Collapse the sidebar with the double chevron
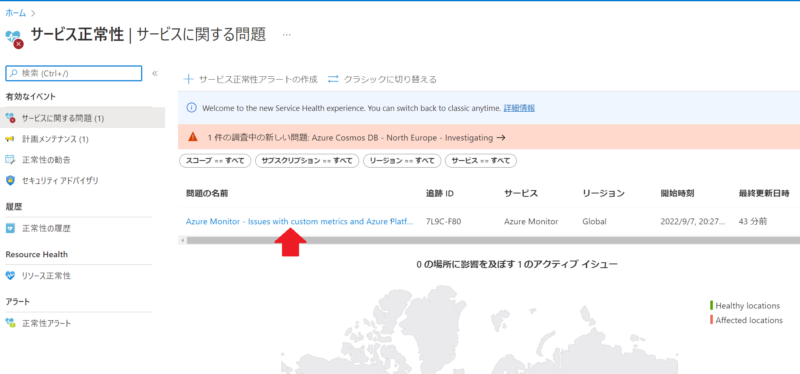 click(155, 73)
